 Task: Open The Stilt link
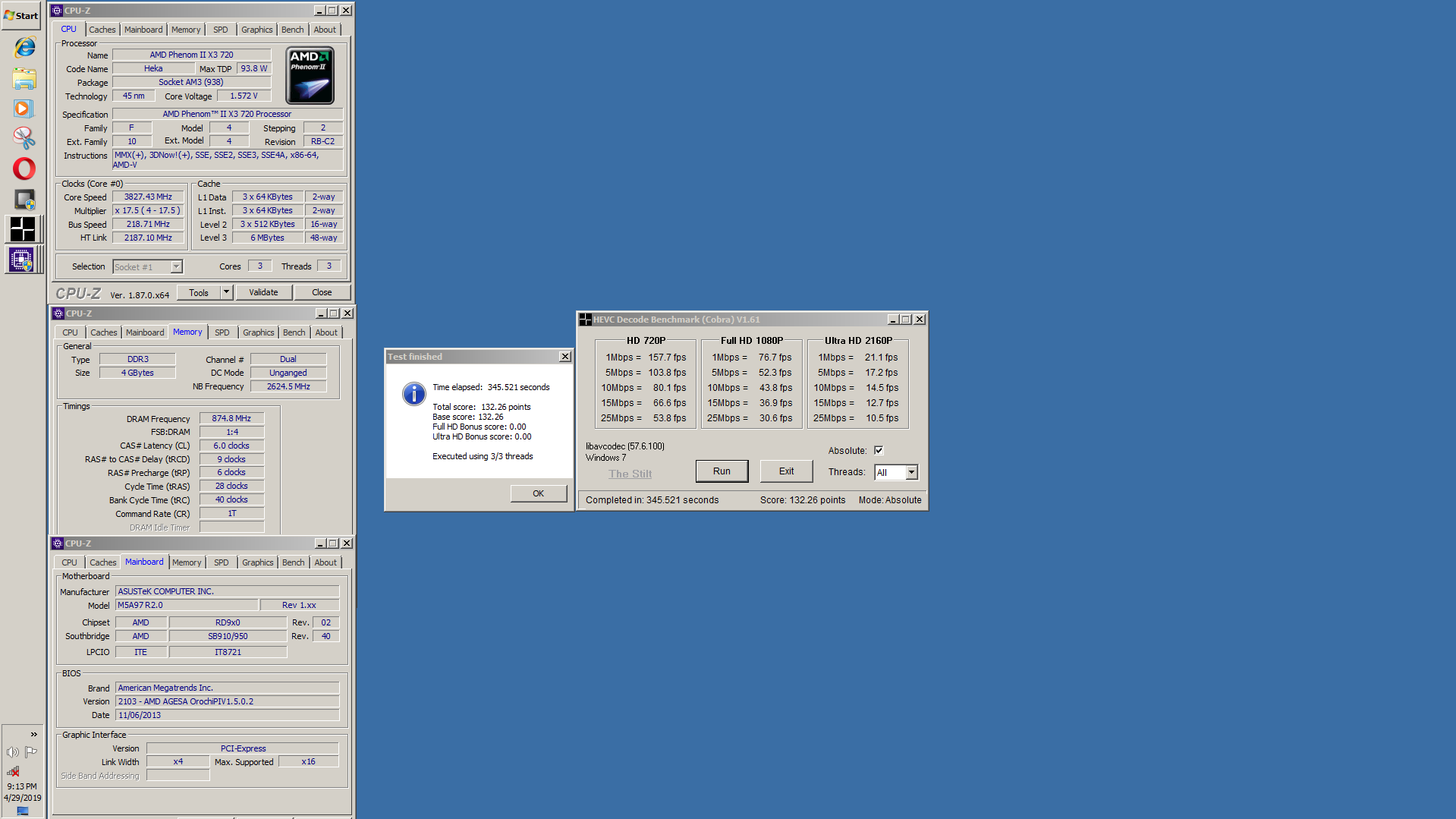[630, 474]
